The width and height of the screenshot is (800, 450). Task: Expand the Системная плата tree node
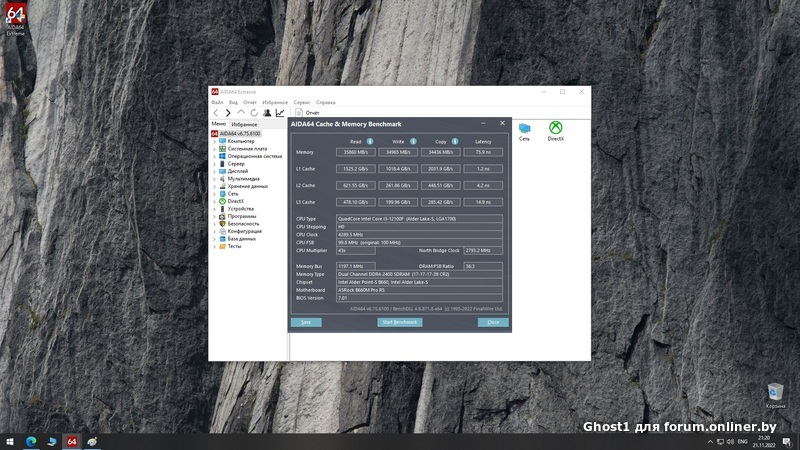(214, 149)
